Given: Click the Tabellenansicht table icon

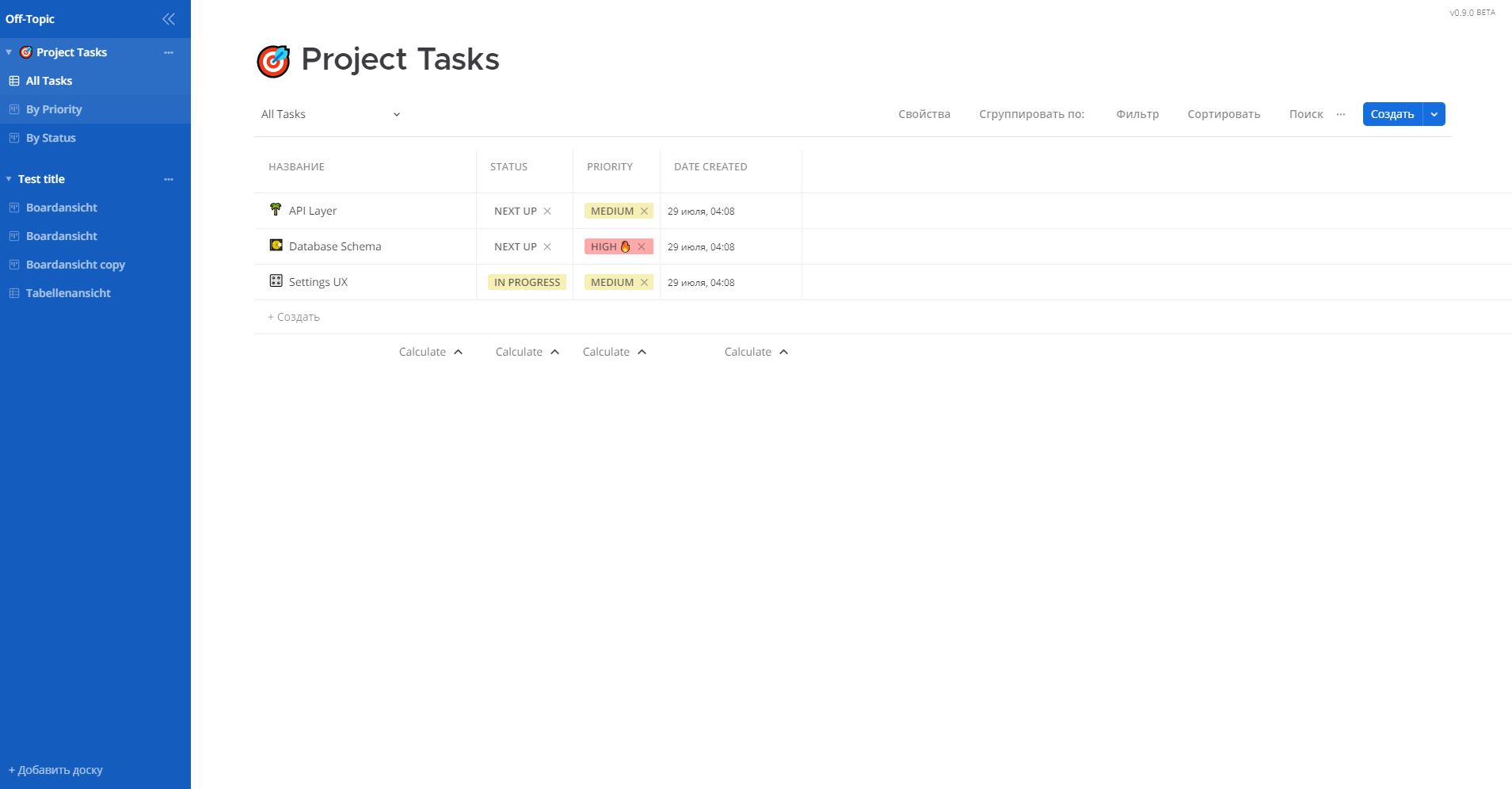Looking at the screenshot, I should 13,293.
